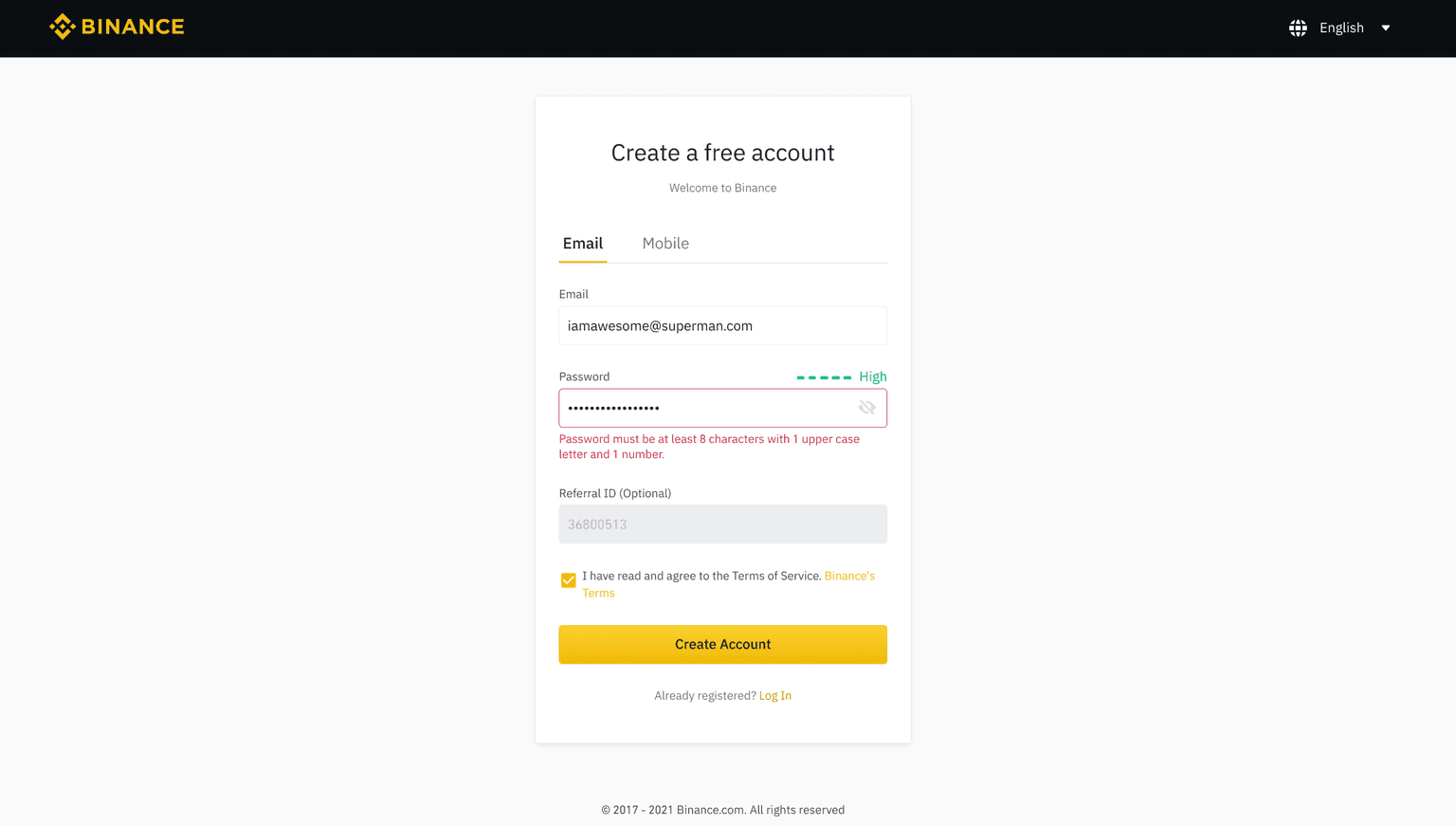Follow the Log In link
Viewport: 1456px width, 826px height.
pos(775,695)
